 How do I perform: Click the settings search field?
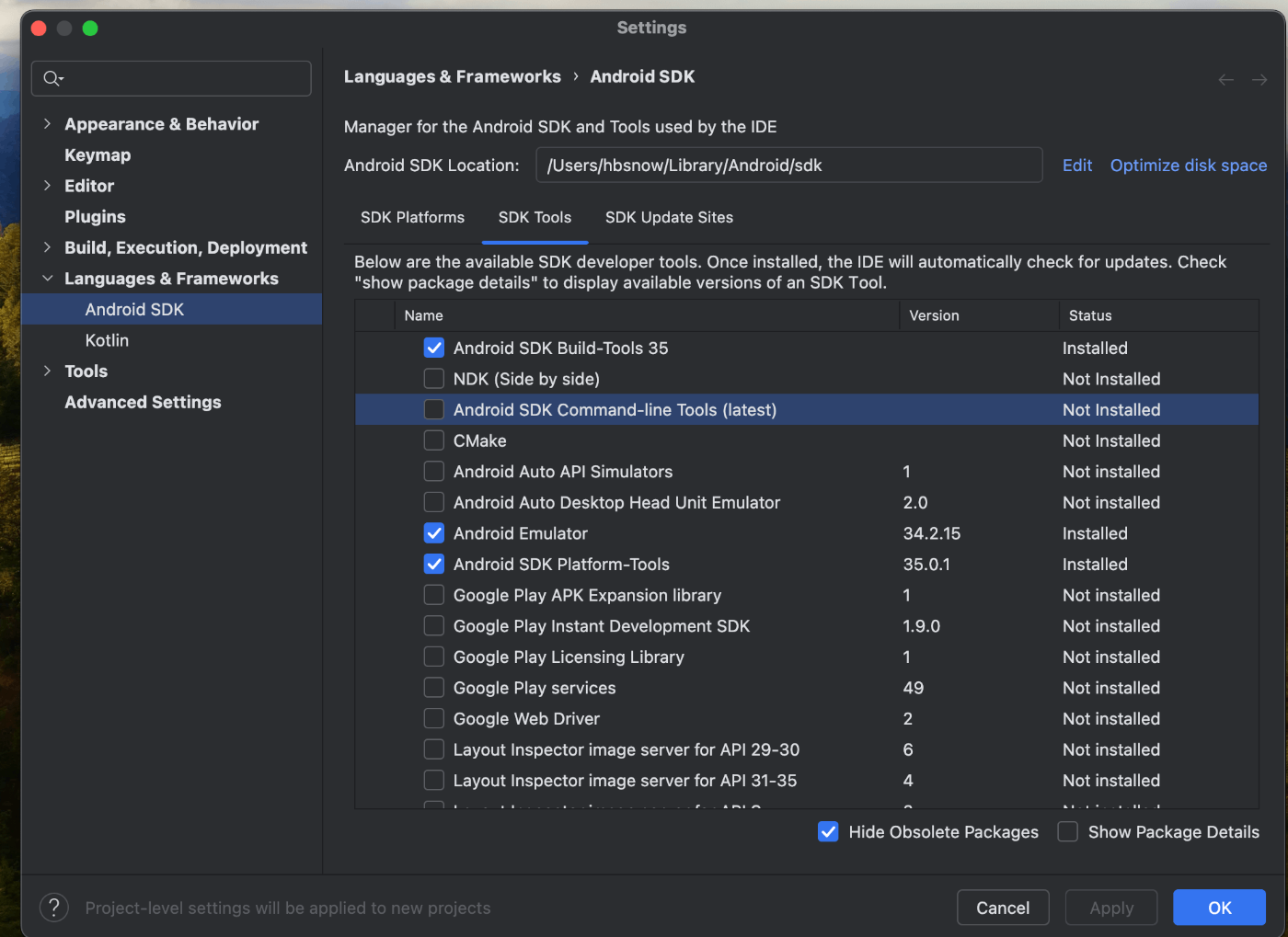pyautogui.click(x=171, y=78)
